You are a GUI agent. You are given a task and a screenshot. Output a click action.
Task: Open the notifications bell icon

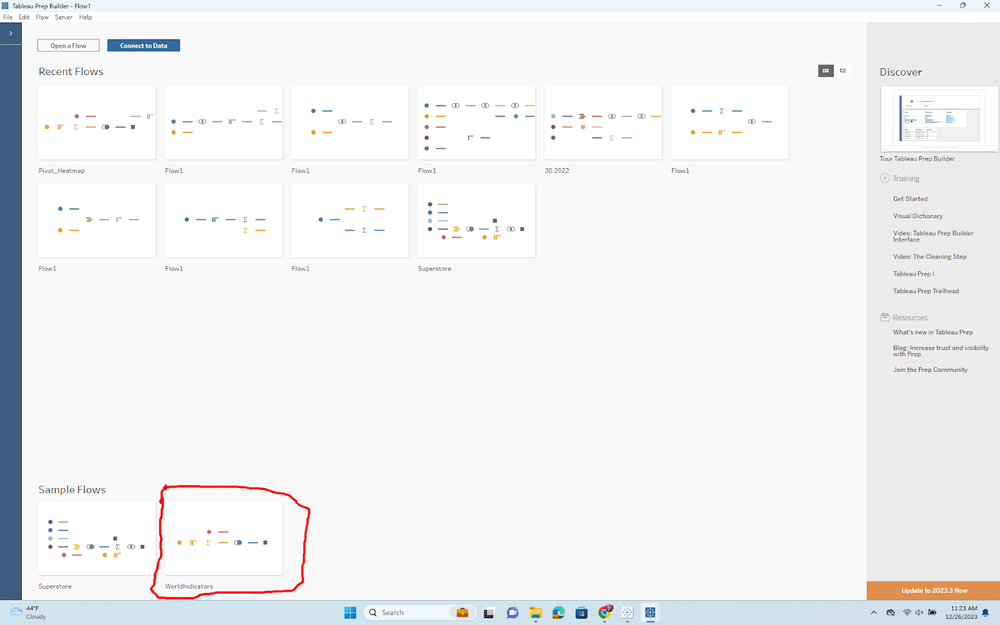click(986, 613)
